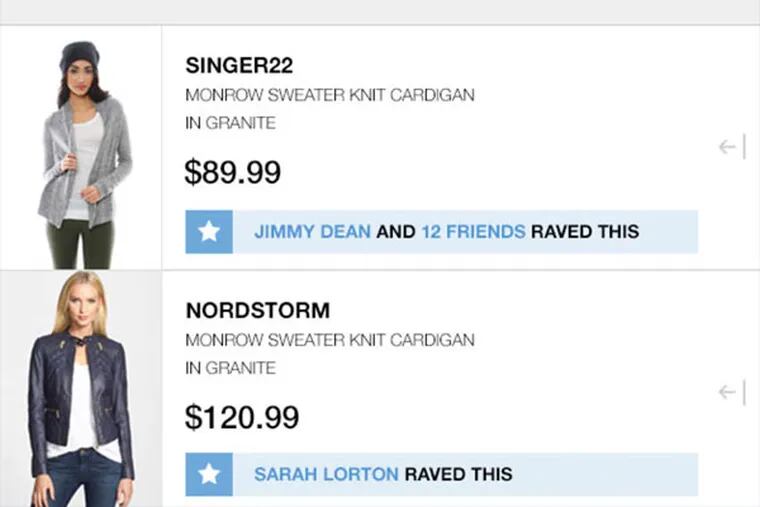Click the star icon beside Sarah Lorton
The image size is (760, 507).
tap(208, 474)
